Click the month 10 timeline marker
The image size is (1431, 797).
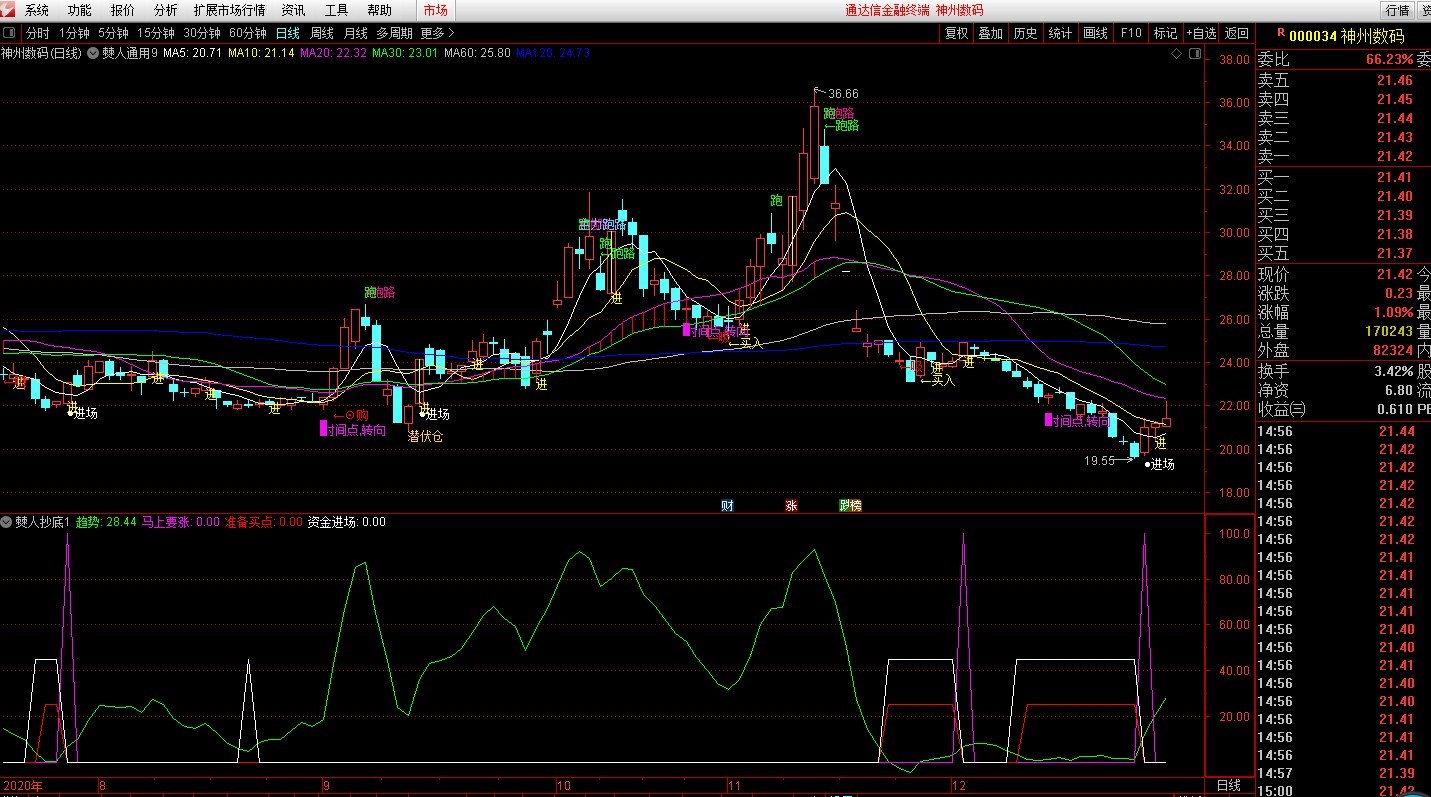pyautogui.click(x=564, y=786)
